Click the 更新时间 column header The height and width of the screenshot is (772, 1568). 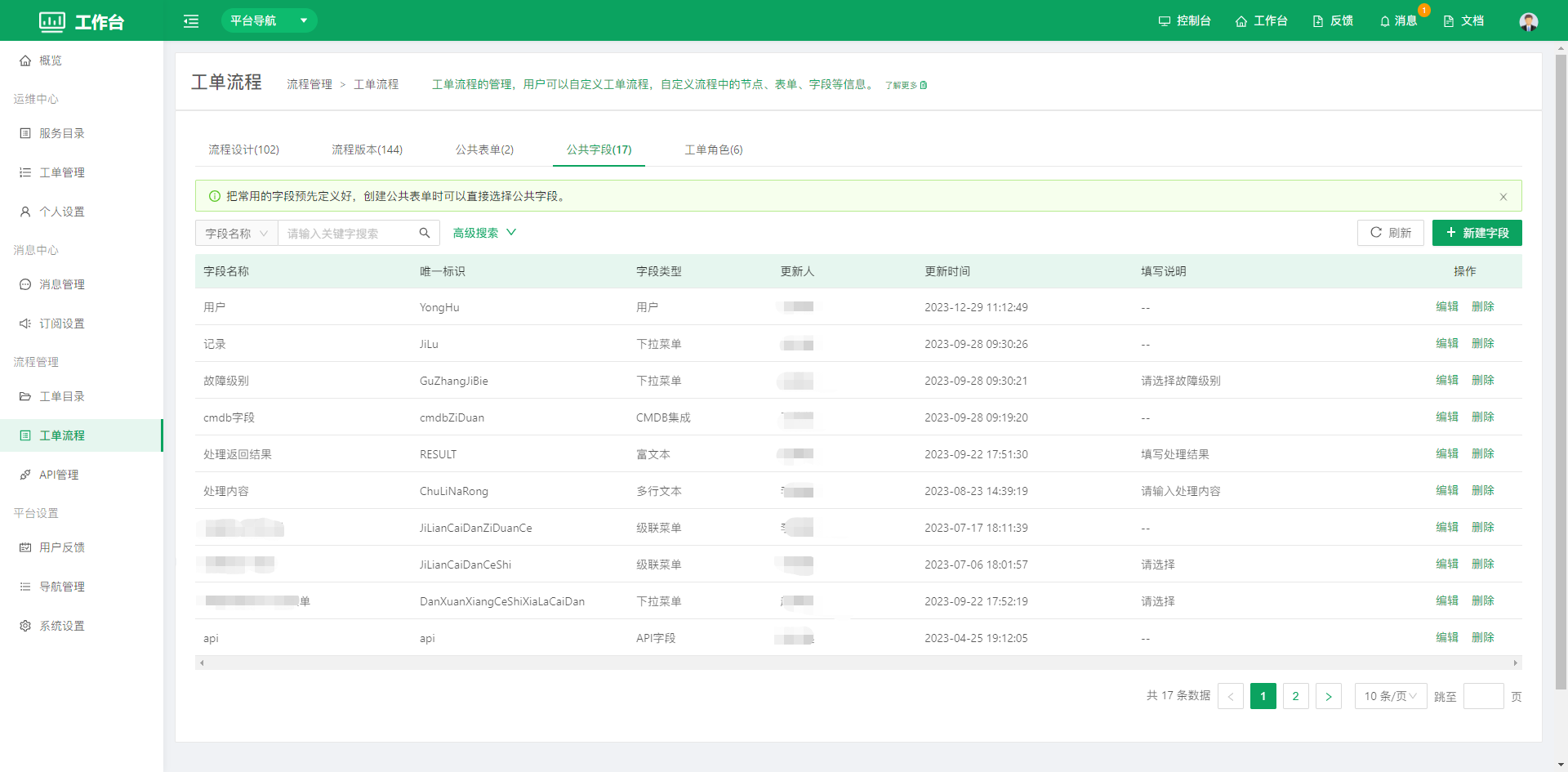[x=947, y=271]
